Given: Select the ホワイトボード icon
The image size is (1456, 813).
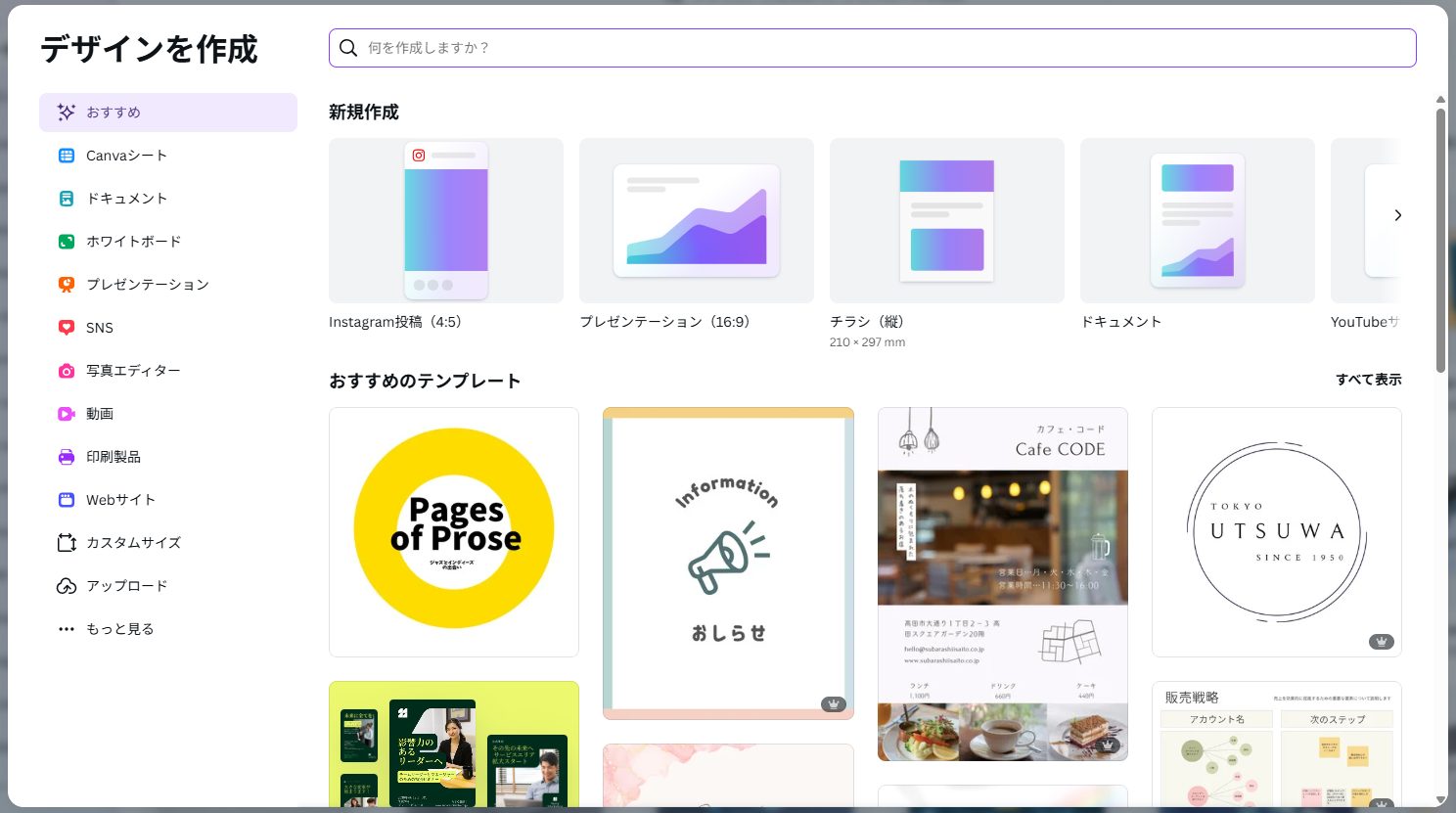Looking at the screenshot, I should [67, 242].
